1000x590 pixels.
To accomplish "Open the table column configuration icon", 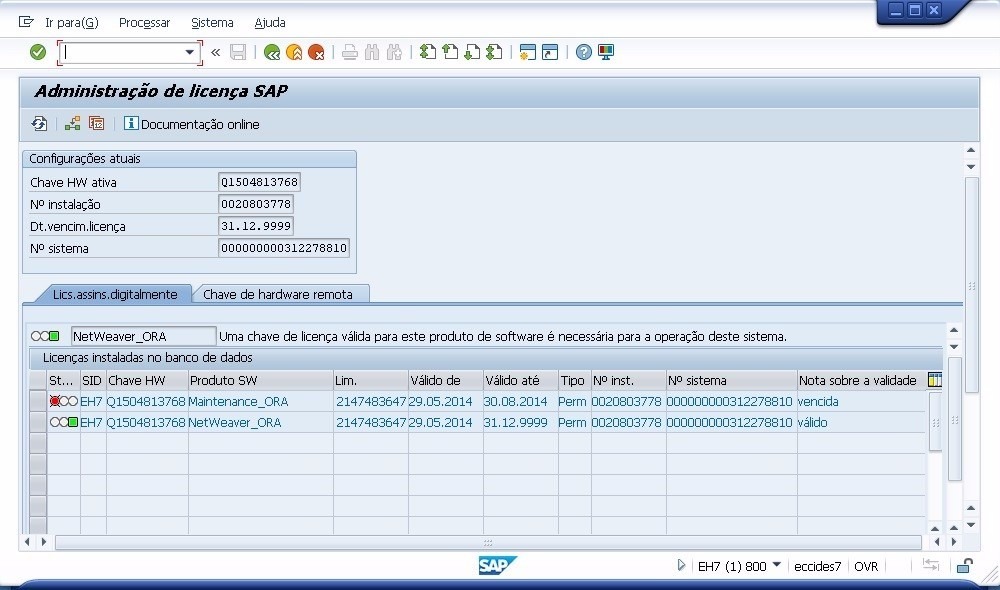I will click(934, 380).
